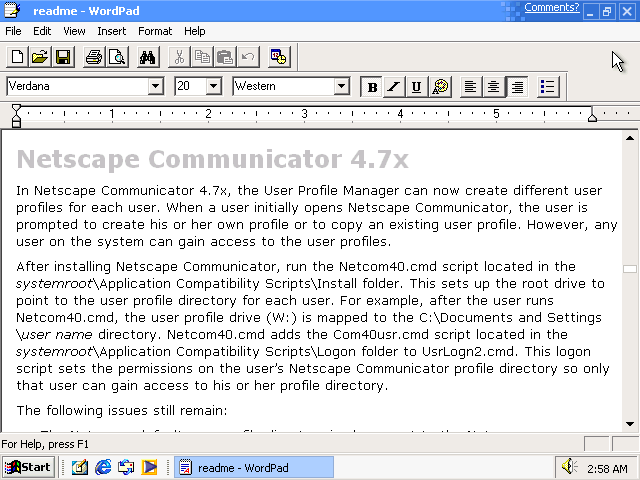Viewport: 640px width, 480px height.
Task: Expand the Verdana font dropdown
Action: pos(156,86)
